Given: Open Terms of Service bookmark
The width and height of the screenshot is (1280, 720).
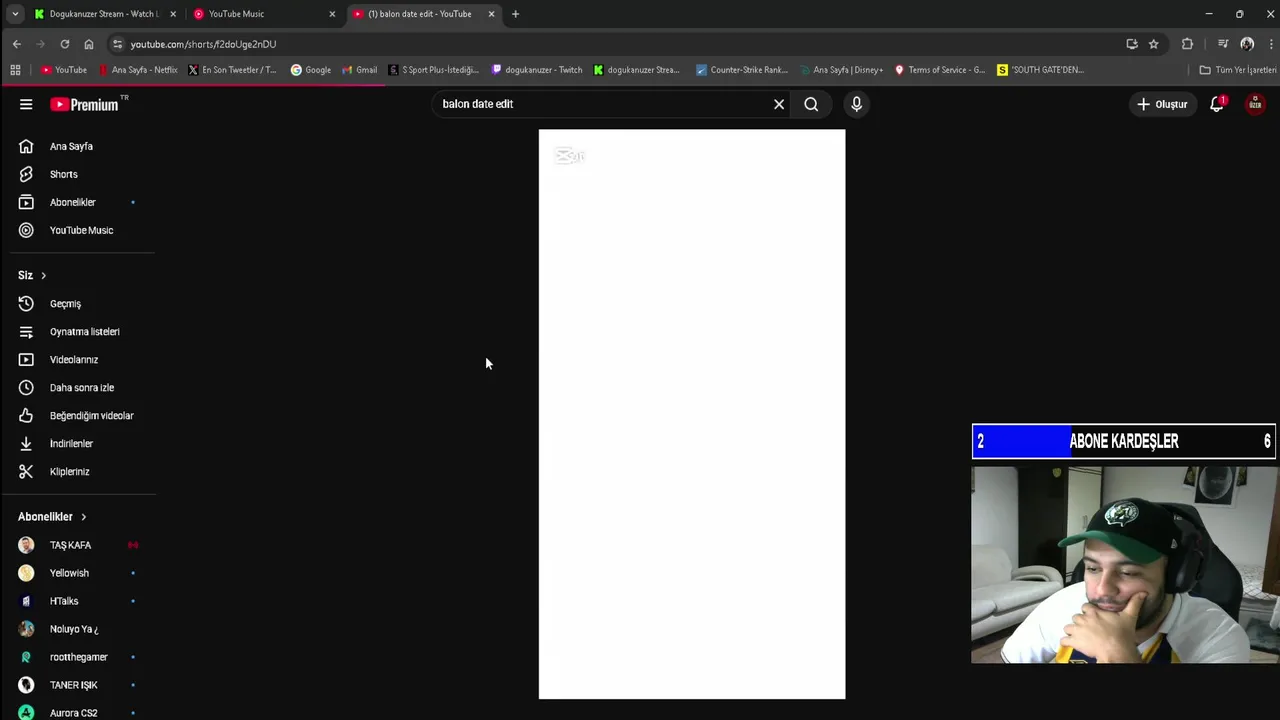Looking at the screenshot, I should 940,70.
